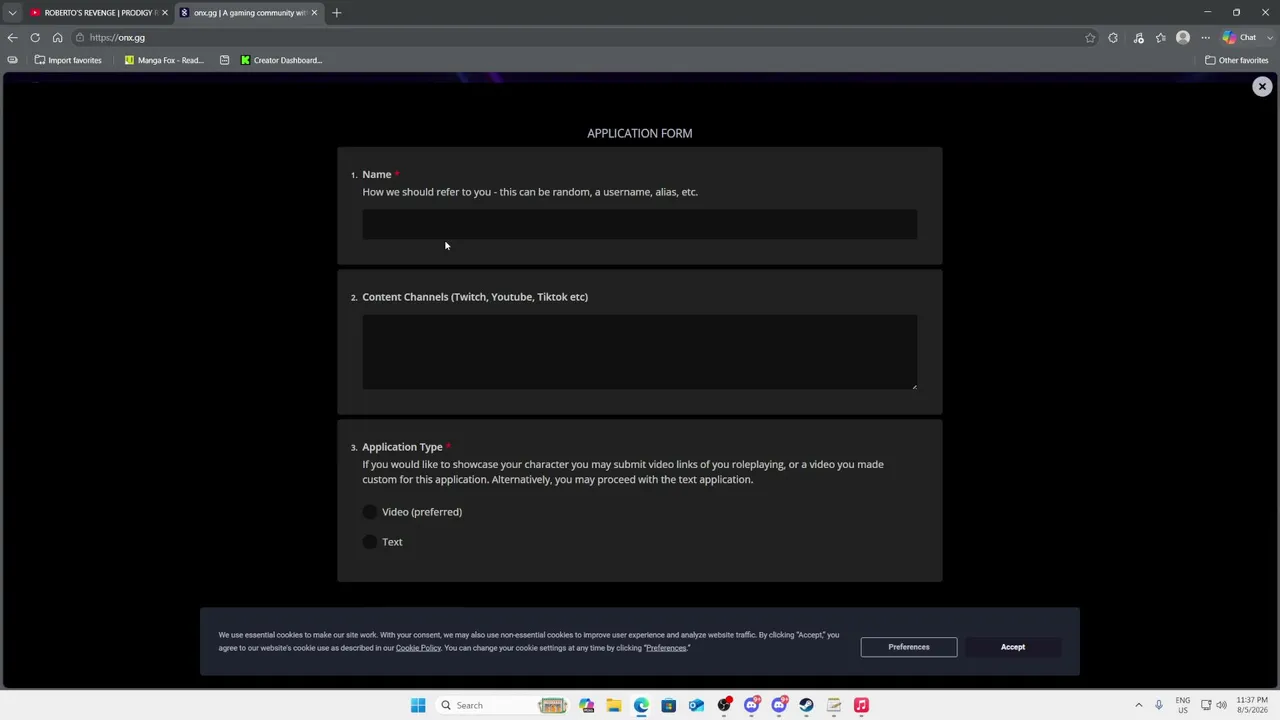Open the Extensions puzzle icon
Image resolution: width=1280 pixels, height=720 pixels.
pyautogui.click(x=1113, y=38)
